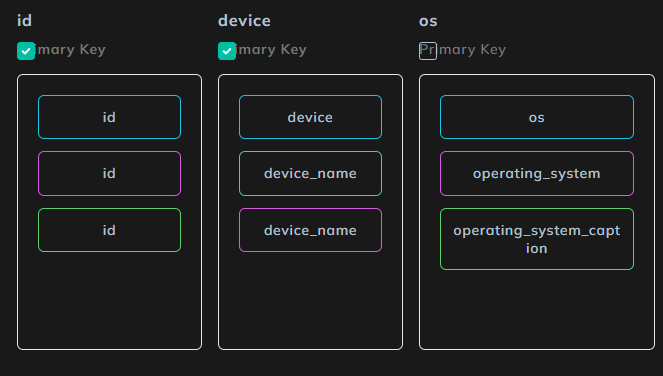Uncheck Primary Key checkbox under device column
Screen dimensions: 663x376
pos(227,51)
